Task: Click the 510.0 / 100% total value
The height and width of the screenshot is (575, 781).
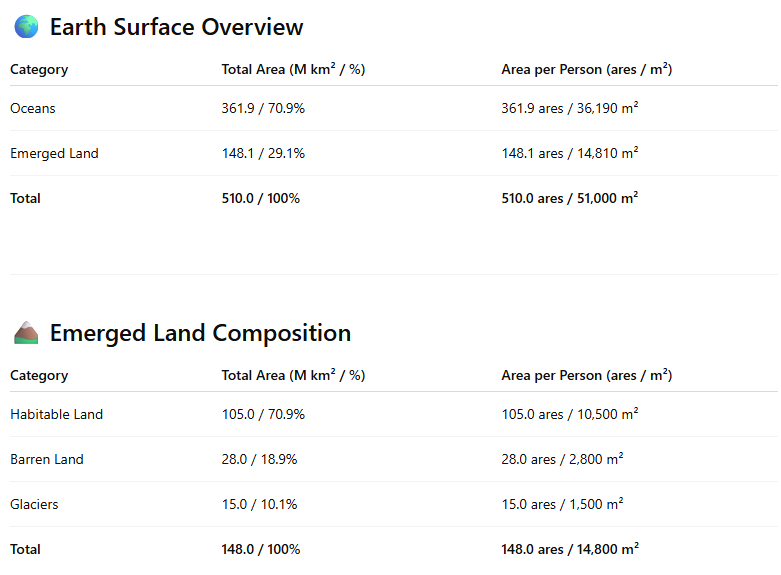Action: 260,198
